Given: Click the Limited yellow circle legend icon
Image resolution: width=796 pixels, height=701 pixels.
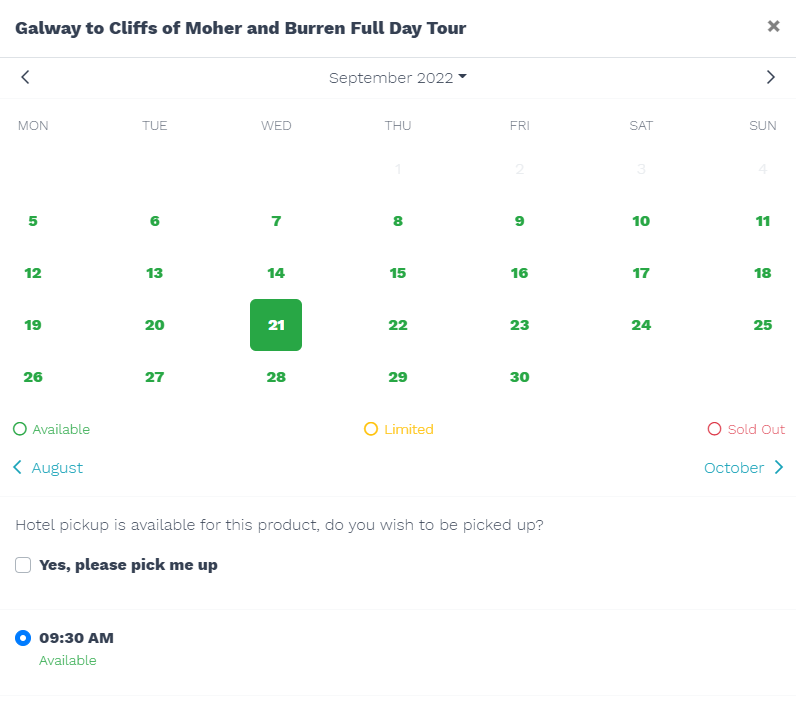Looking at the screenshot, I should point(371,429).
